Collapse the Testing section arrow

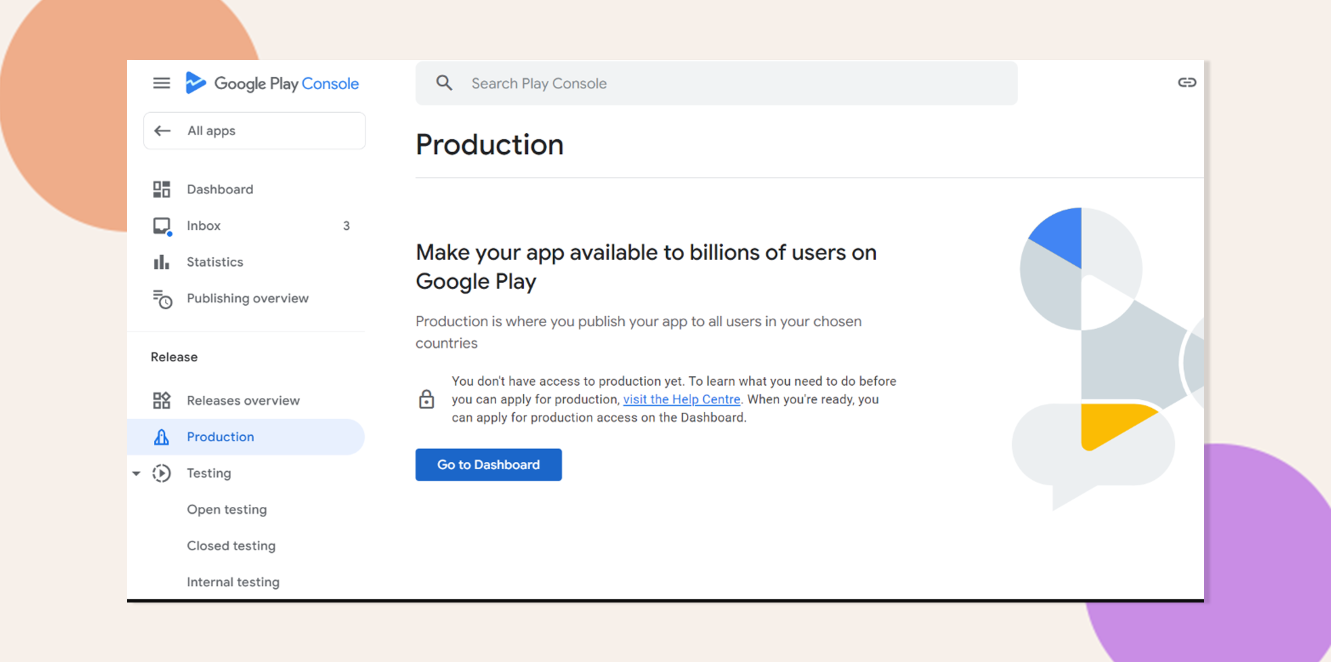click(136, 474)
